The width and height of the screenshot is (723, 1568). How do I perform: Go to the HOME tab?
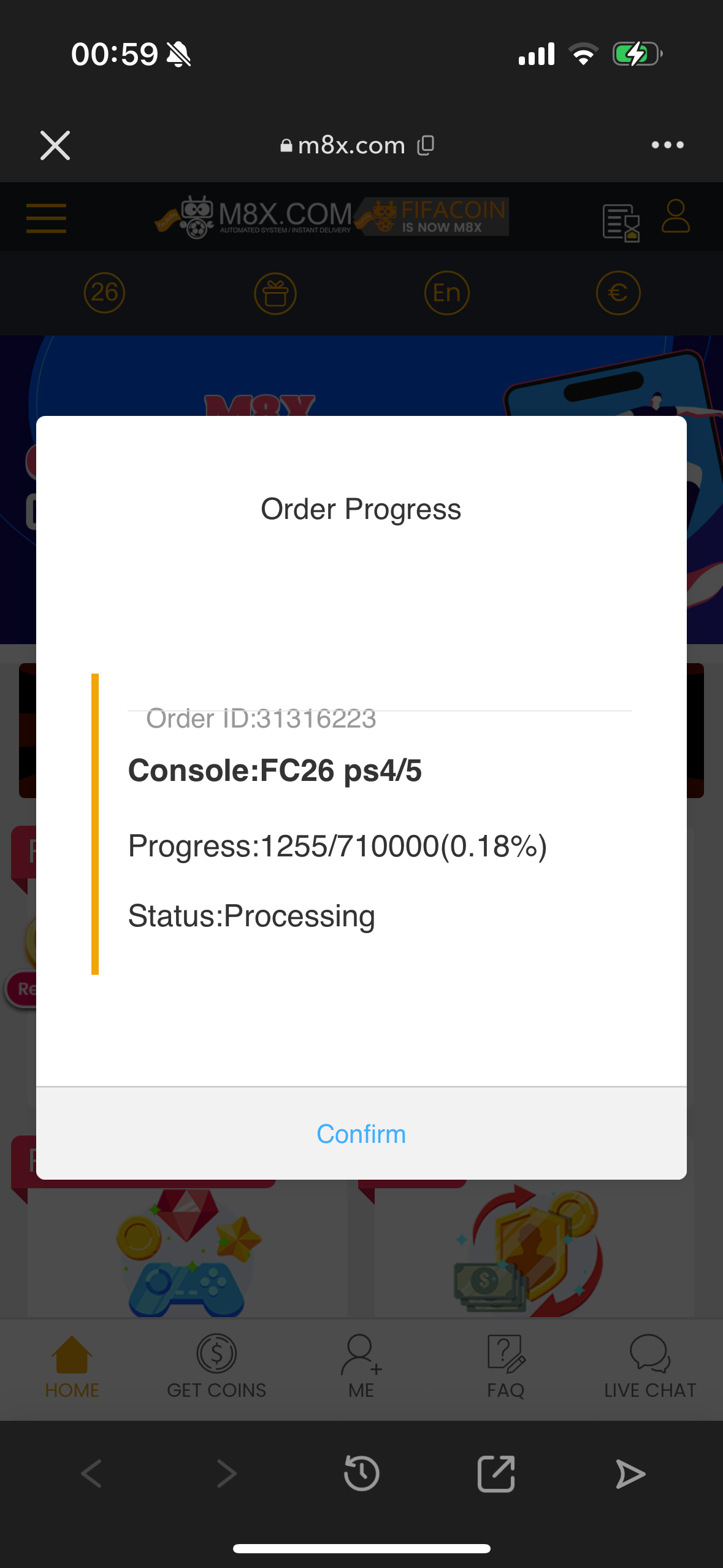tap(72, 1366)
